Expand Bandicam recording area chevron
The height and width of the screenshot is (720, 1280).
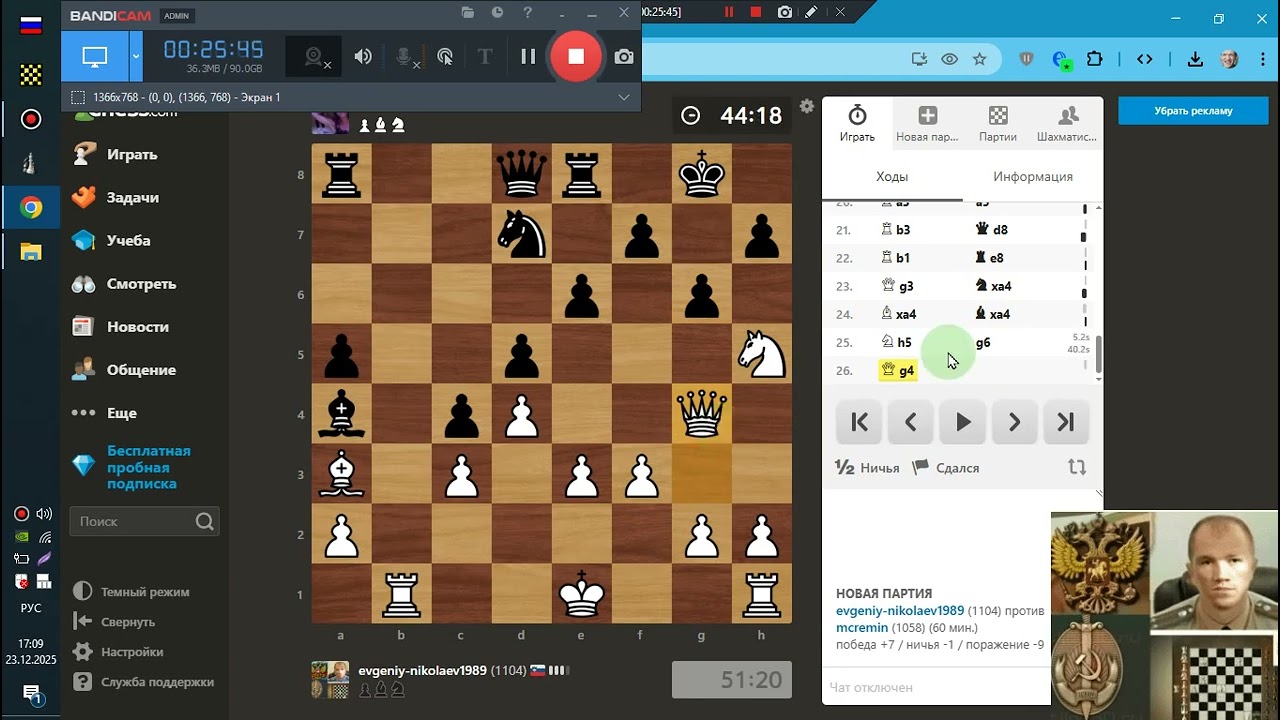coord(624,97)
